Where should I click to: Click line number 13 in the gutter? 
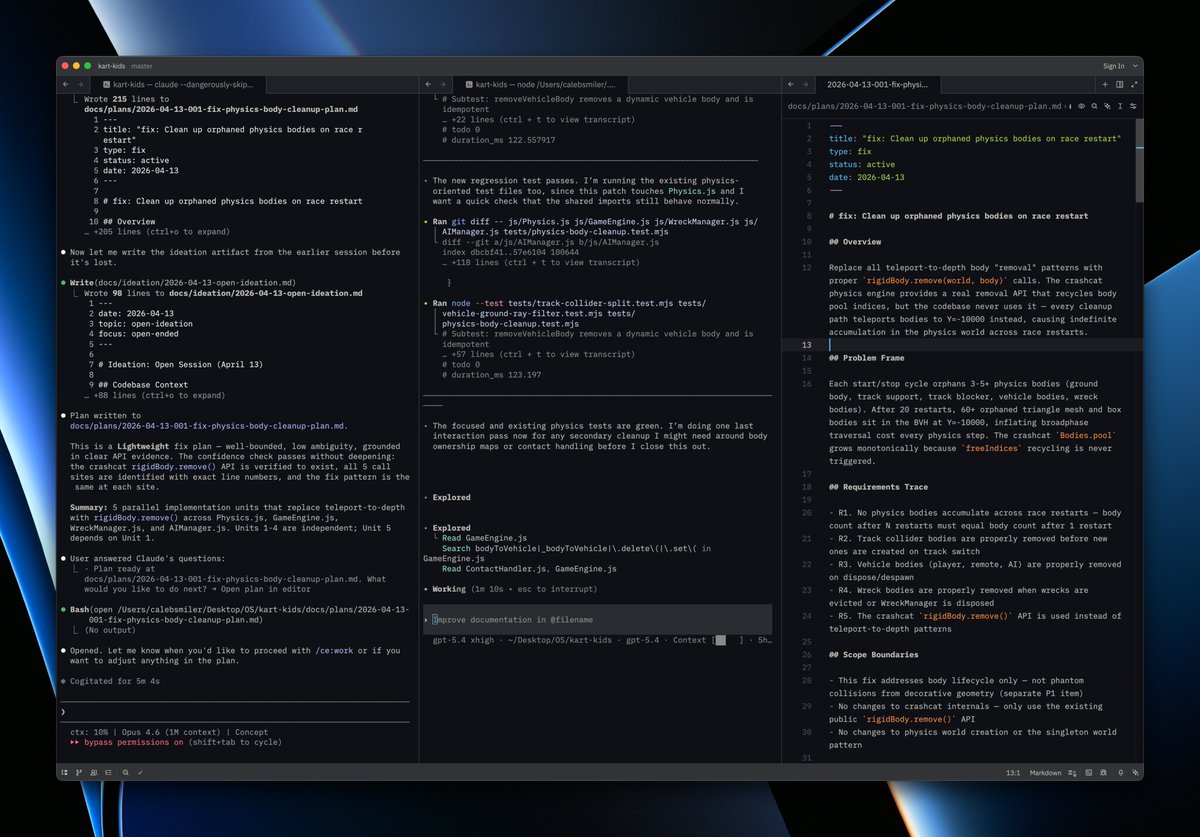click(806, 345)
